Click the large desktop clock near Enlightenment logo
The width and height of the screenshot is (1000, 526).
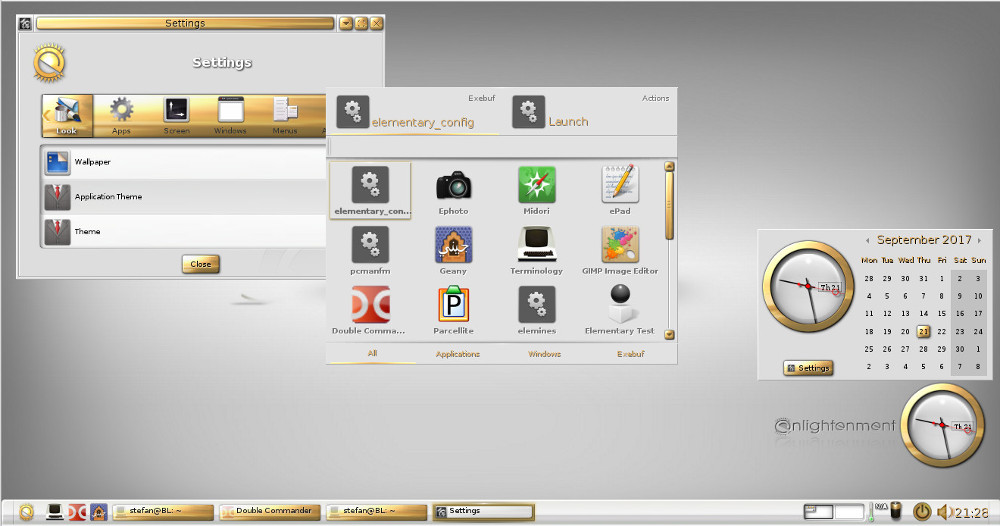(x=942, y=425)
